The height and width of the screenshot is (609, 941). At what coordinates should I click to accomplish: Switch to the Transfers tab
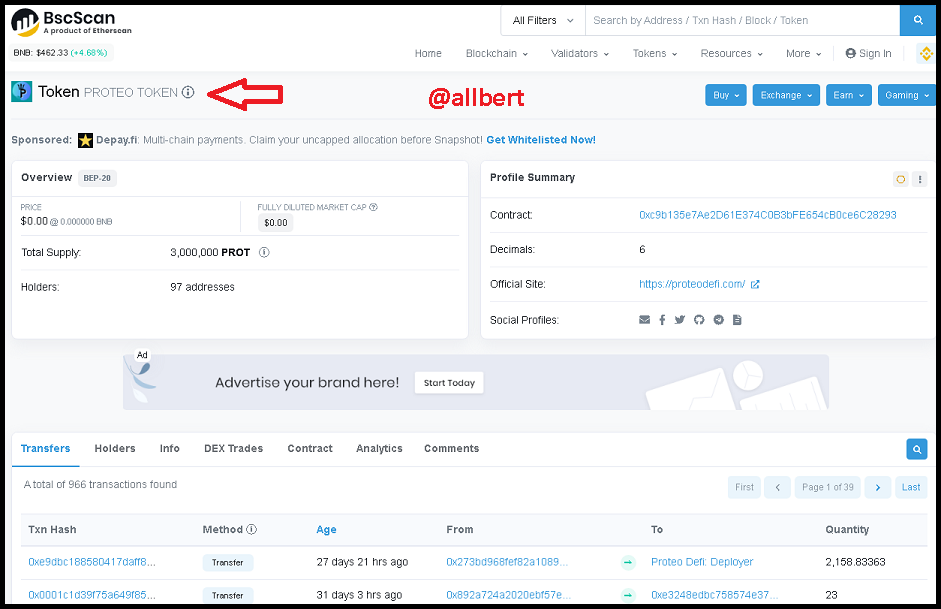click(x=46, y=448)
